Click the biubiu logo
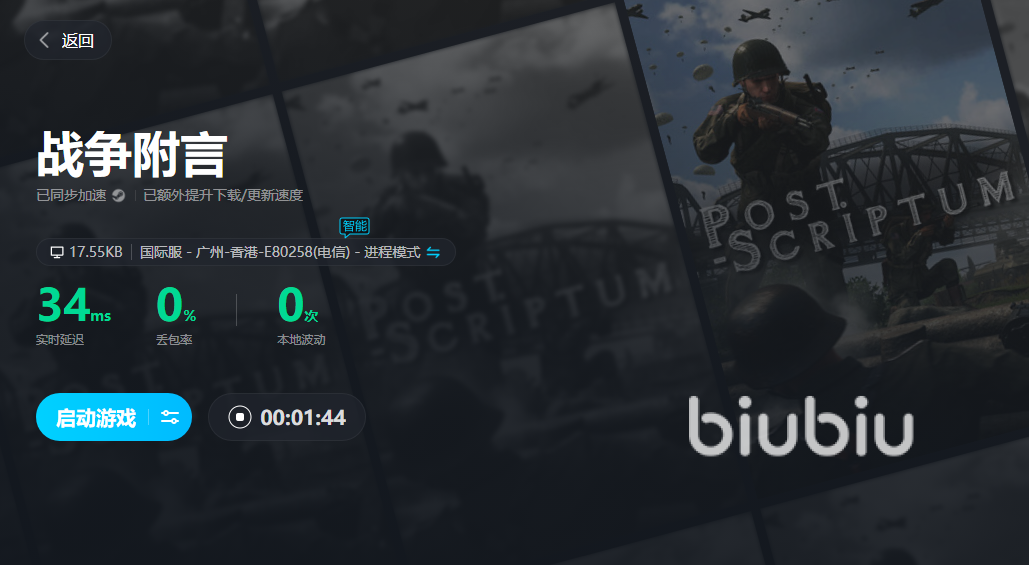1029x565 pixels. [801, 426]
